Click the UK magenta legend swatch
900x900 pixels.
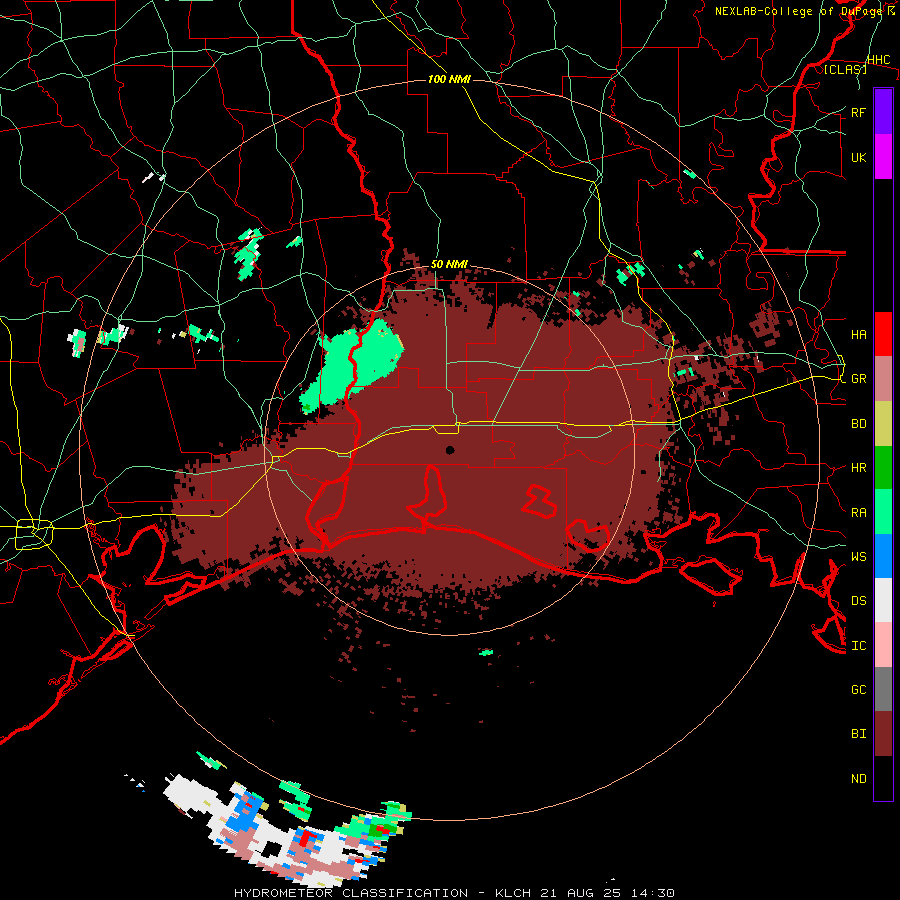coord(883,157)
